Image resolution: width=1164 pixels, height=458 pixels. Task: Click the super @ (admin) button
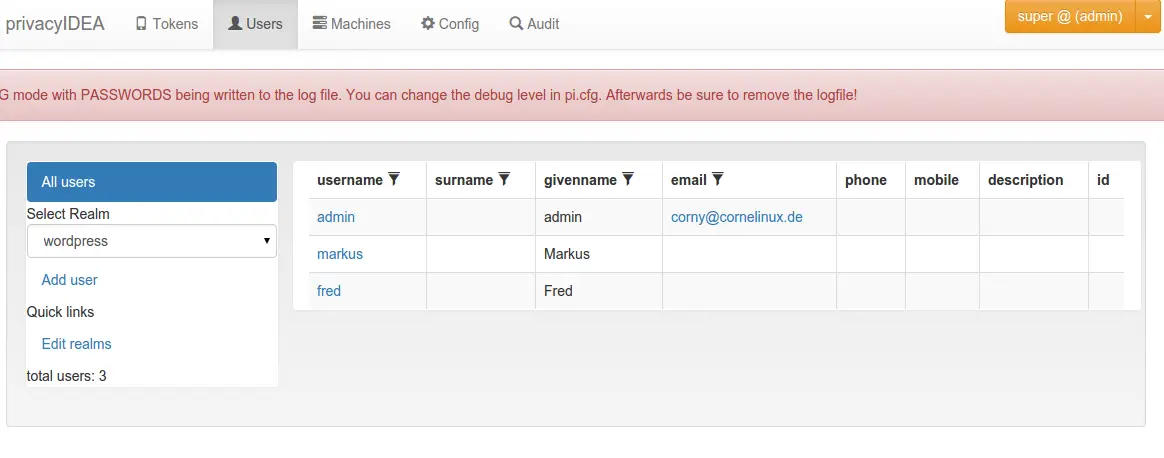[1070, 16]
